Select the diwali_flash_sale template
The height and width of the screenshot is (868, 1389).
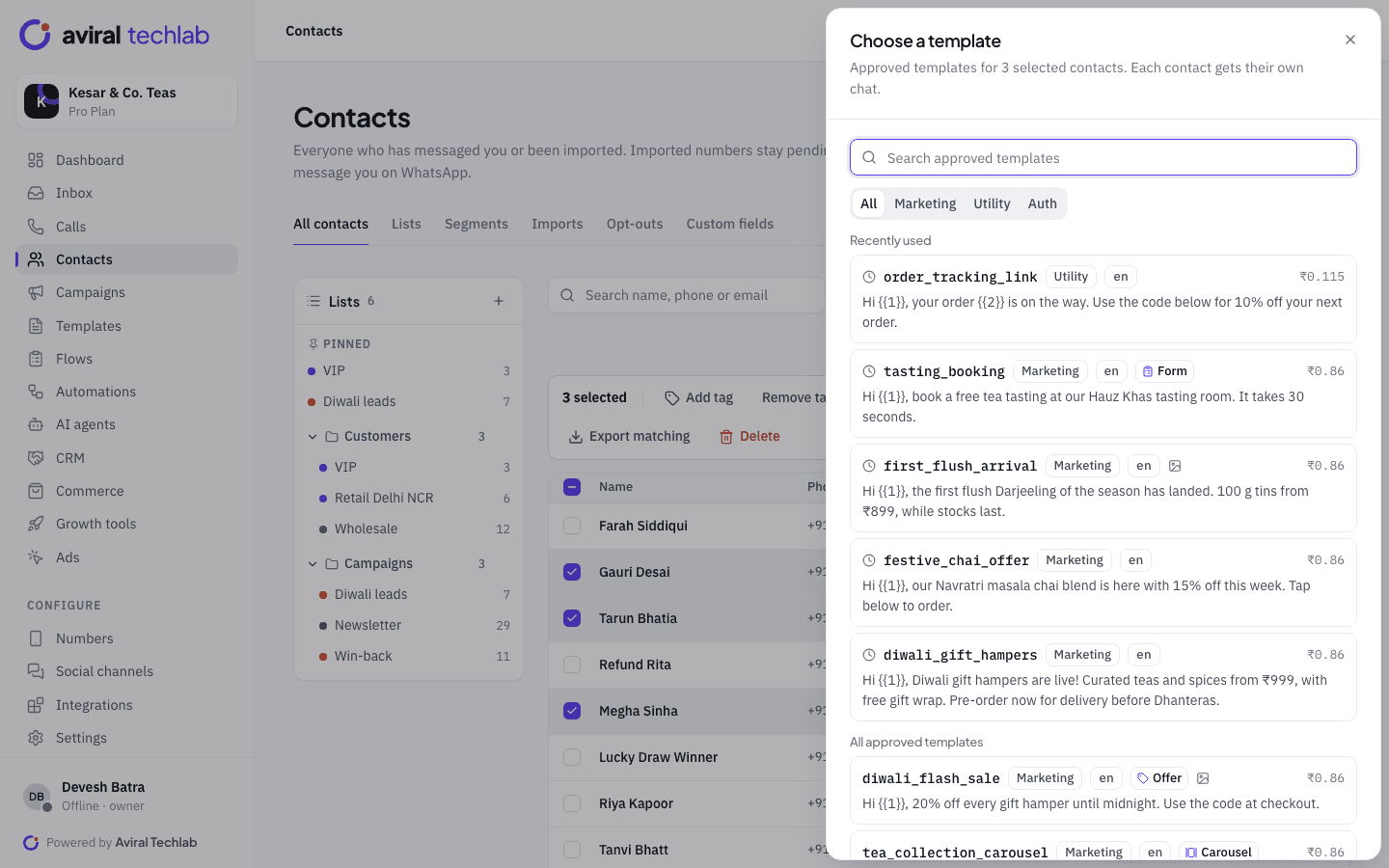point(1103,790)
